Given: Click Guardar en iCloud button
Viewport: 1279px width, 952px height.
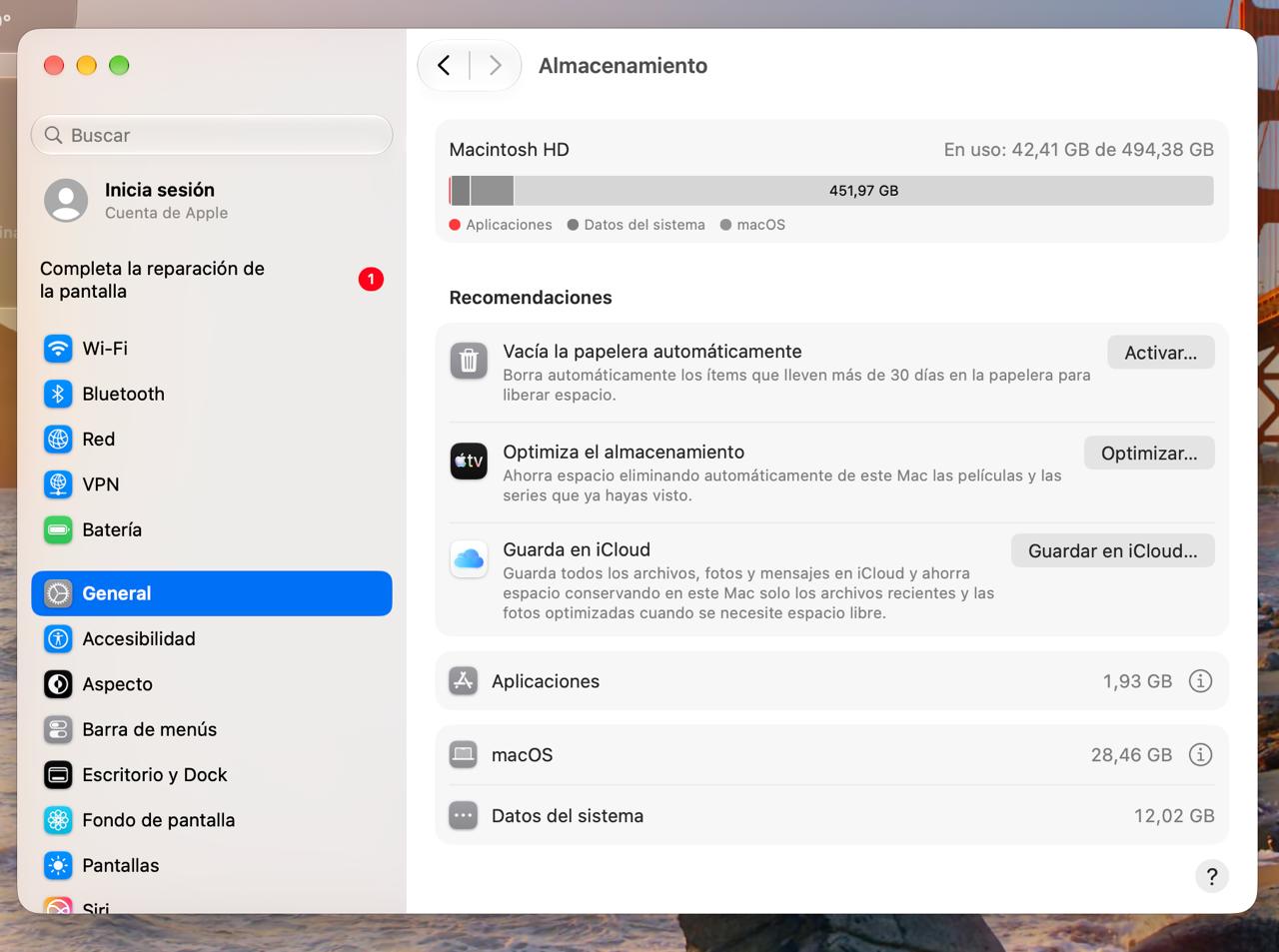Looking at the screenshot, I should coord(1112,551).
